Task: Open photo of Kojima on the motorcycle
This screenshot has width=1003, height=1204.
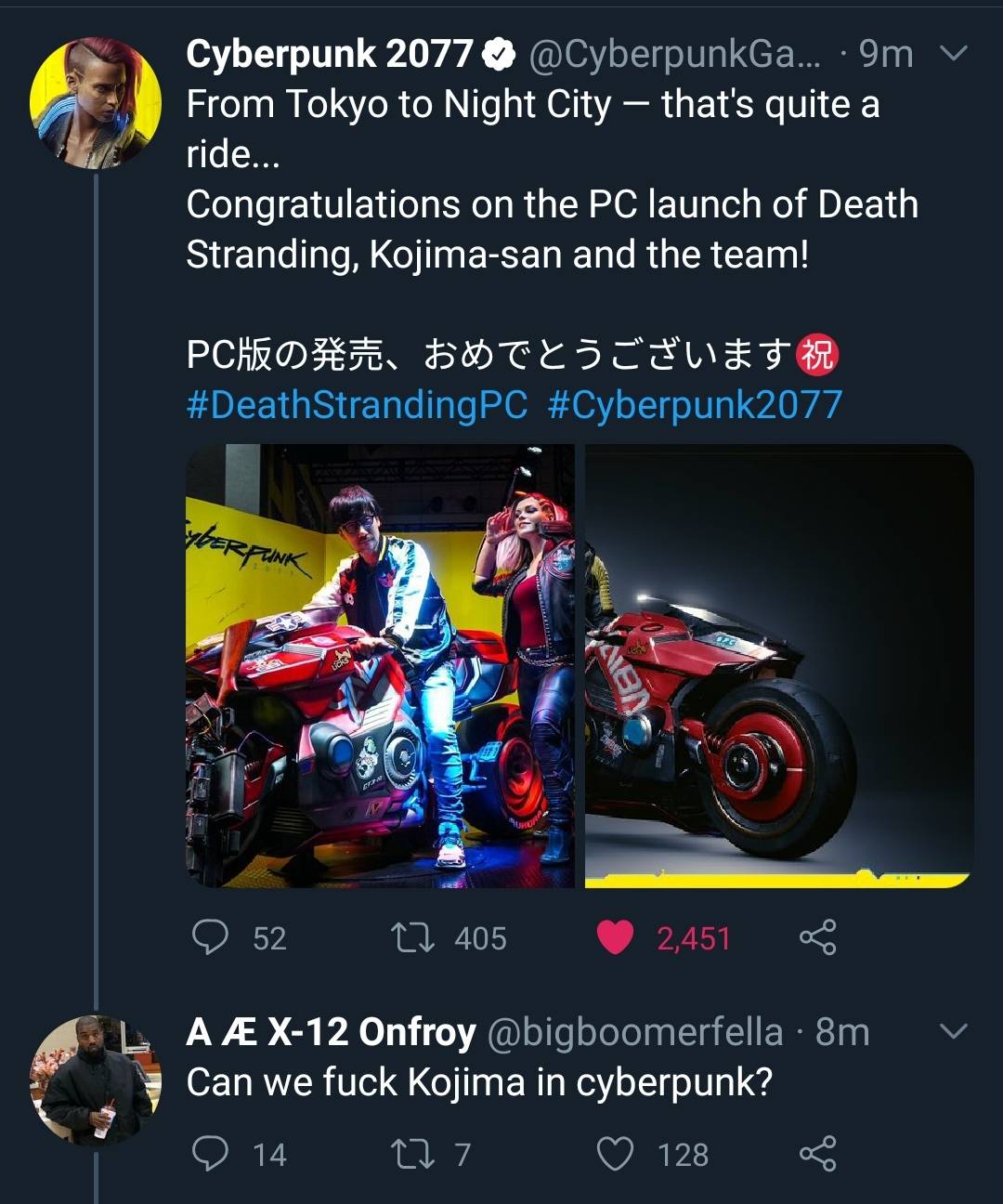Action: click(x=380, y=665)
